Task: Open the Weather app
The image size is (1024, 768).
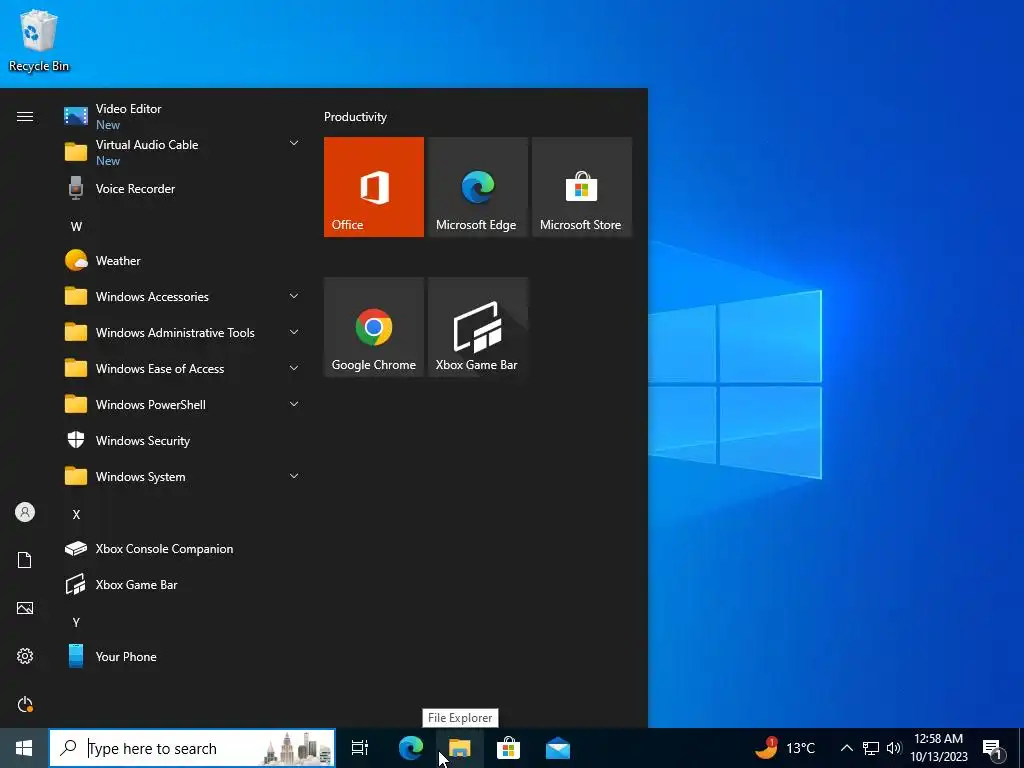Action: pyautogui.click(x=182, y=261)
